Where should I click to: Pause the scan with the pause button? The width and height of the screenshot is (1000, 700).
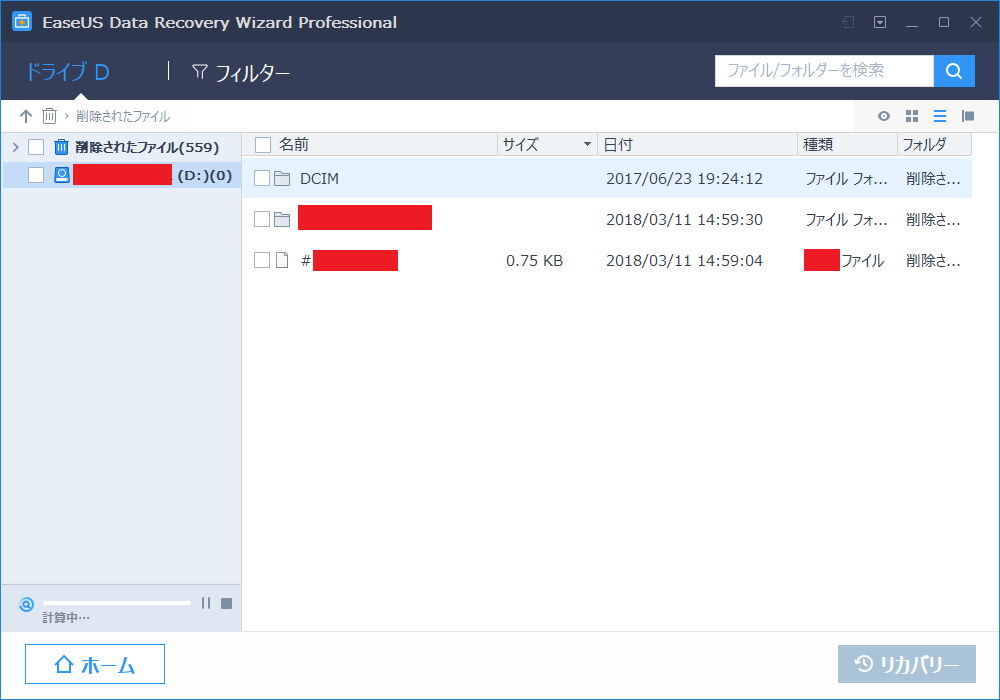coord(205,603)
